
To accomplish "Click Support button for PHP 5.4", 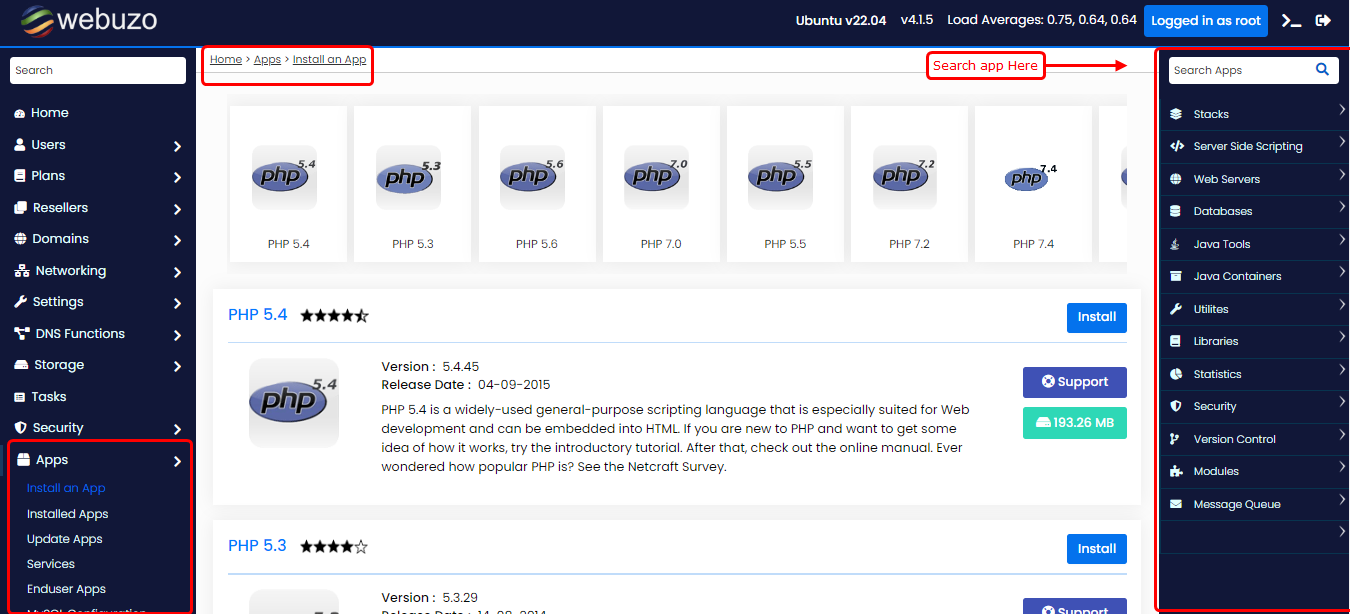I will (x=1074, y=382).
